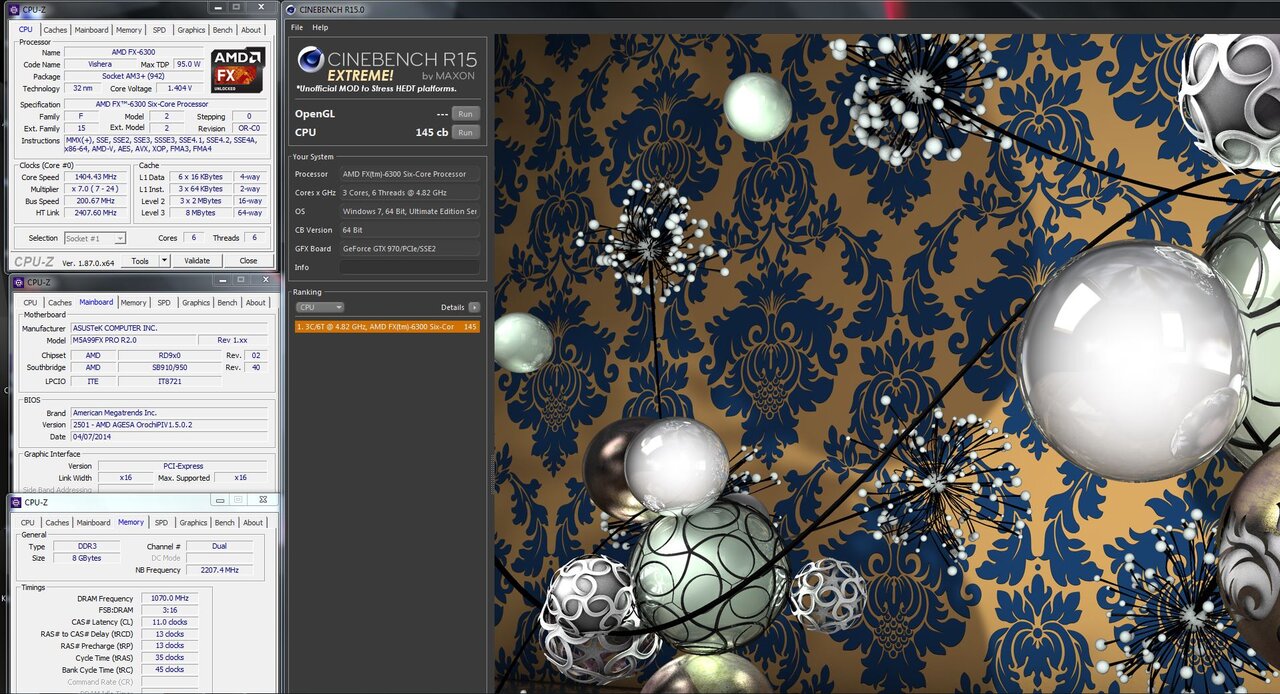Open the CPU ranking type dropdown
This screenshot has height=694, width=1280.
(319, 307)
